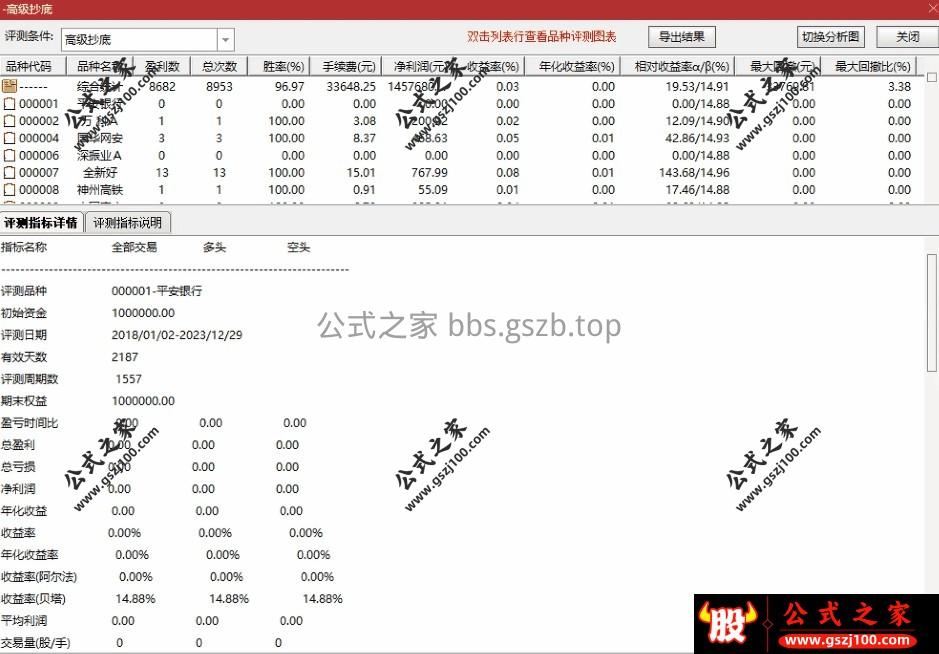Open the 评测条件 dropdown arrow
939x654 pixels.
click(225, 40)
